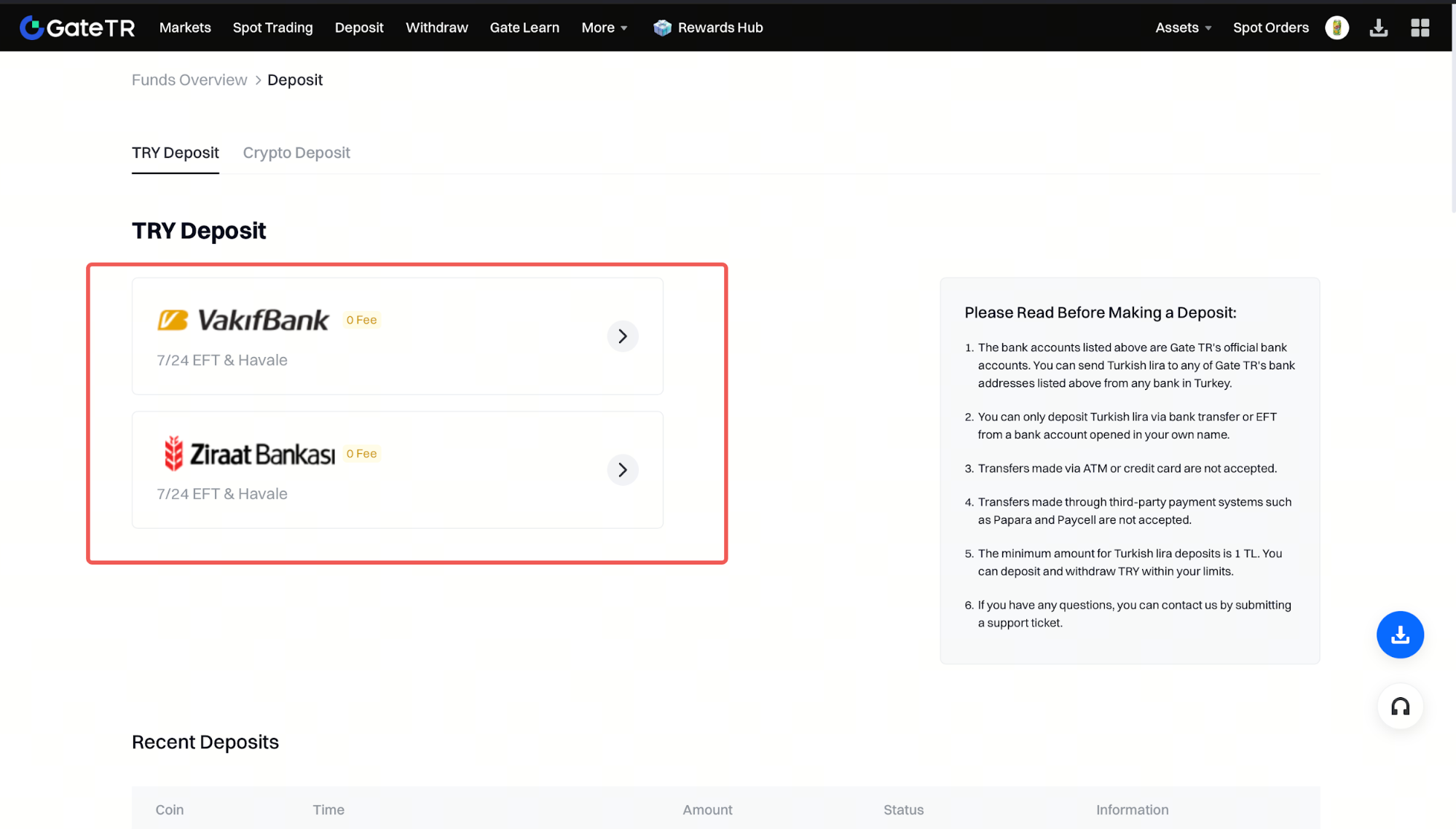Image resolution: width=1456 pixels, height=829 pixels.
Task: Click the Ziraat Bankası logo
Action: coord(248,453)
